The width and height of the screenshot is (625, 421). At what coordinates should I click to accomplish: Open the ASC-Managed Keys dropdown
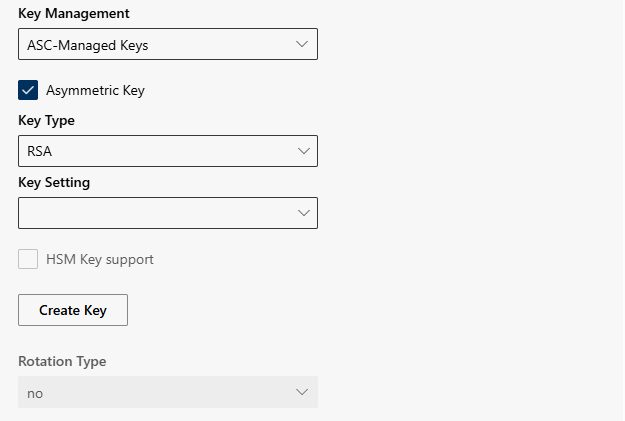click(x=168, y=45)
